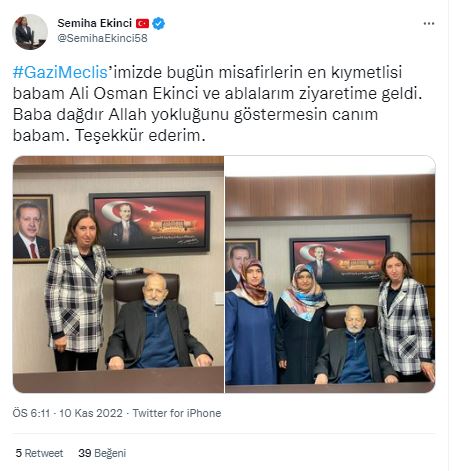Open Semiha Ekinci's profile avatar
This screenshot has height=471, width=453.
(x=30, y=32)
